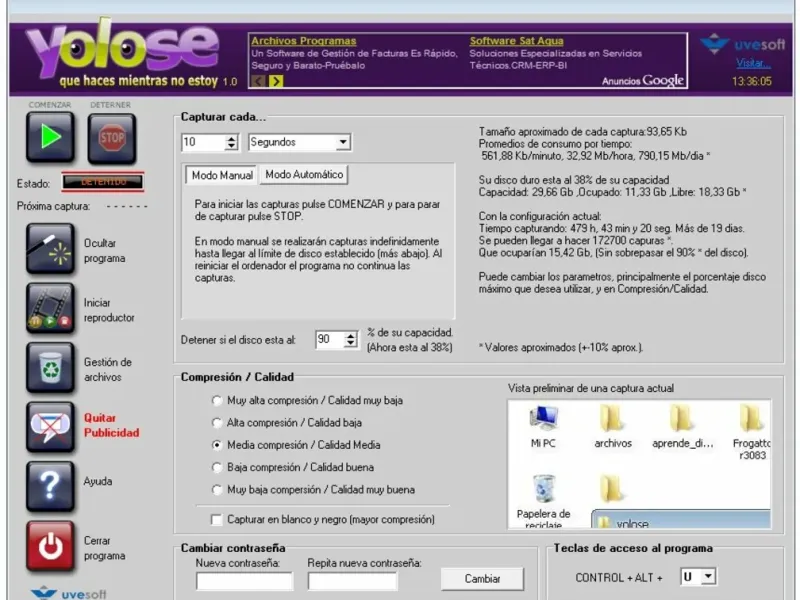Open the Iniciar reproductor film icon
This screenshot has height=600, width=800.
pyautogui.click(x=50, y=309)
